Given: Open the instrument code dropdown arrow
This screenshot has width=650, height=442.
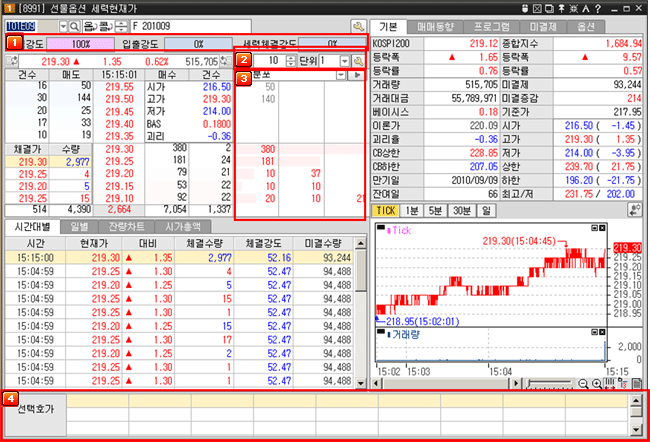Looking at the screenshot, I should (x=61, y=25).
